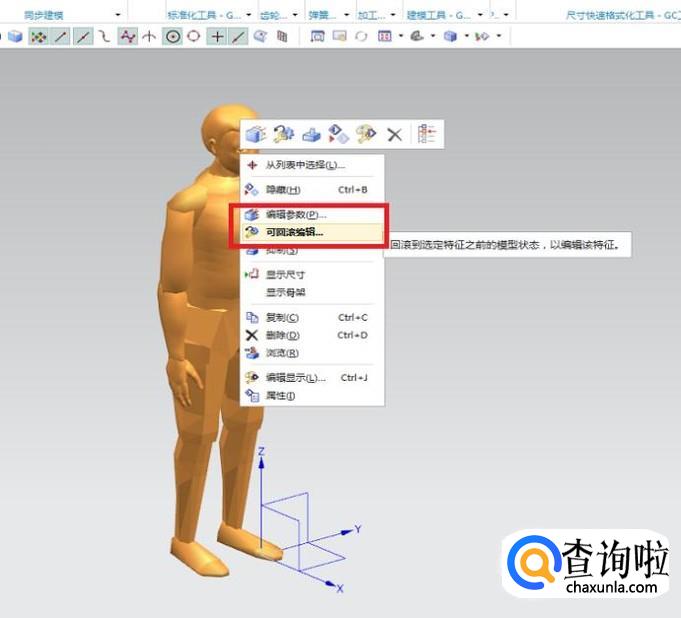Toggle 显示骨架 in the context menu

[x=285, y=293]
